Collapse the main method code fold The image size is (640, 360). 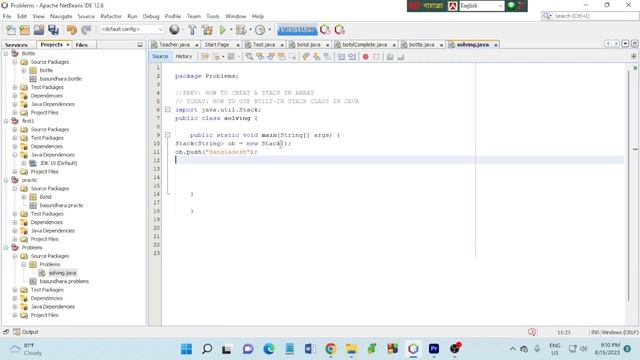point(167,135)
